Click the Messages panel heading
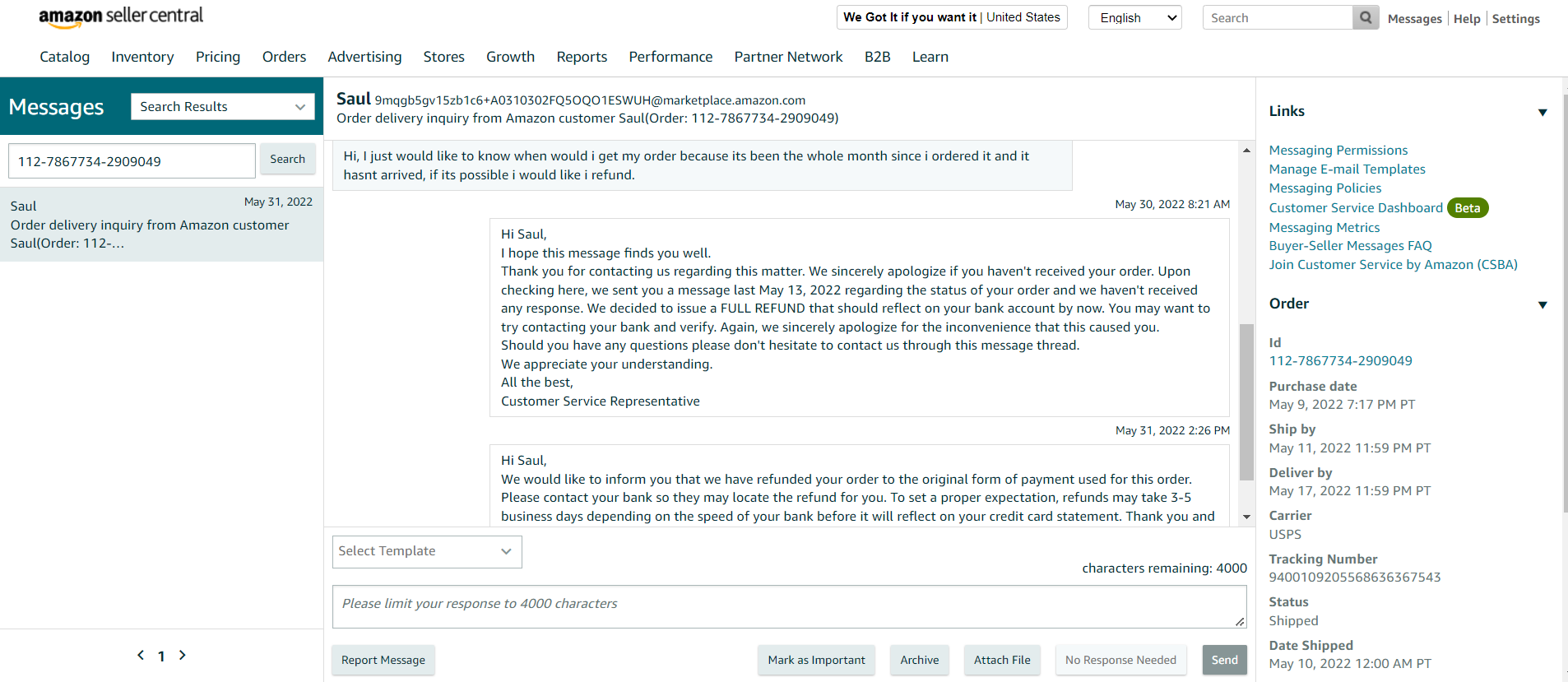Viewport: 1568px width, 682px height. 56,107
